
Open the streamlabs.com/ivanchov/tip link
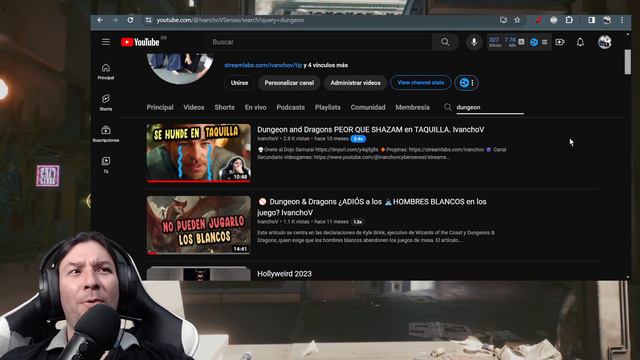[263, 65]
